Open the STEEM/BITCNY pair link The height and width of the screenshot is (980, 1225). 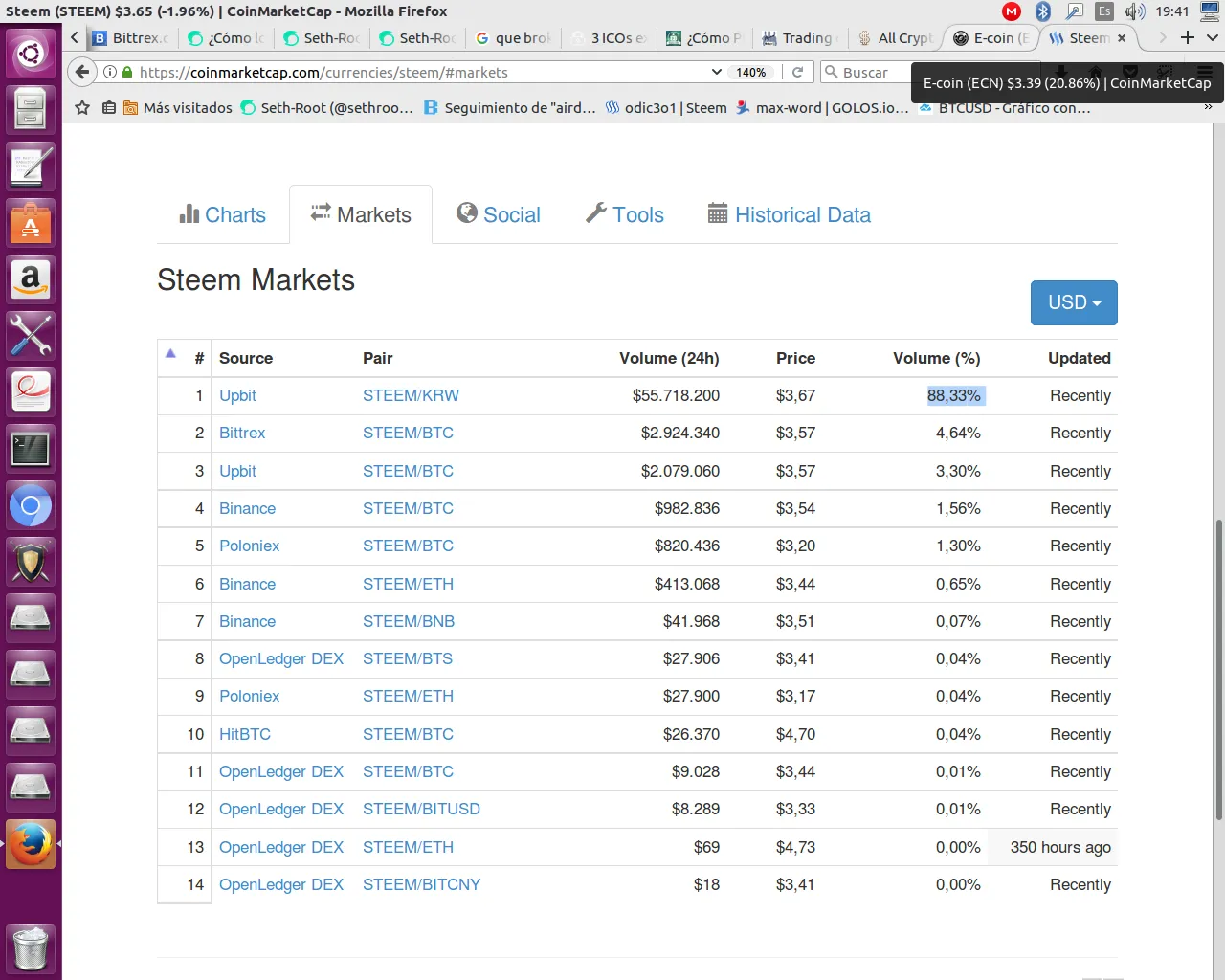421,884
